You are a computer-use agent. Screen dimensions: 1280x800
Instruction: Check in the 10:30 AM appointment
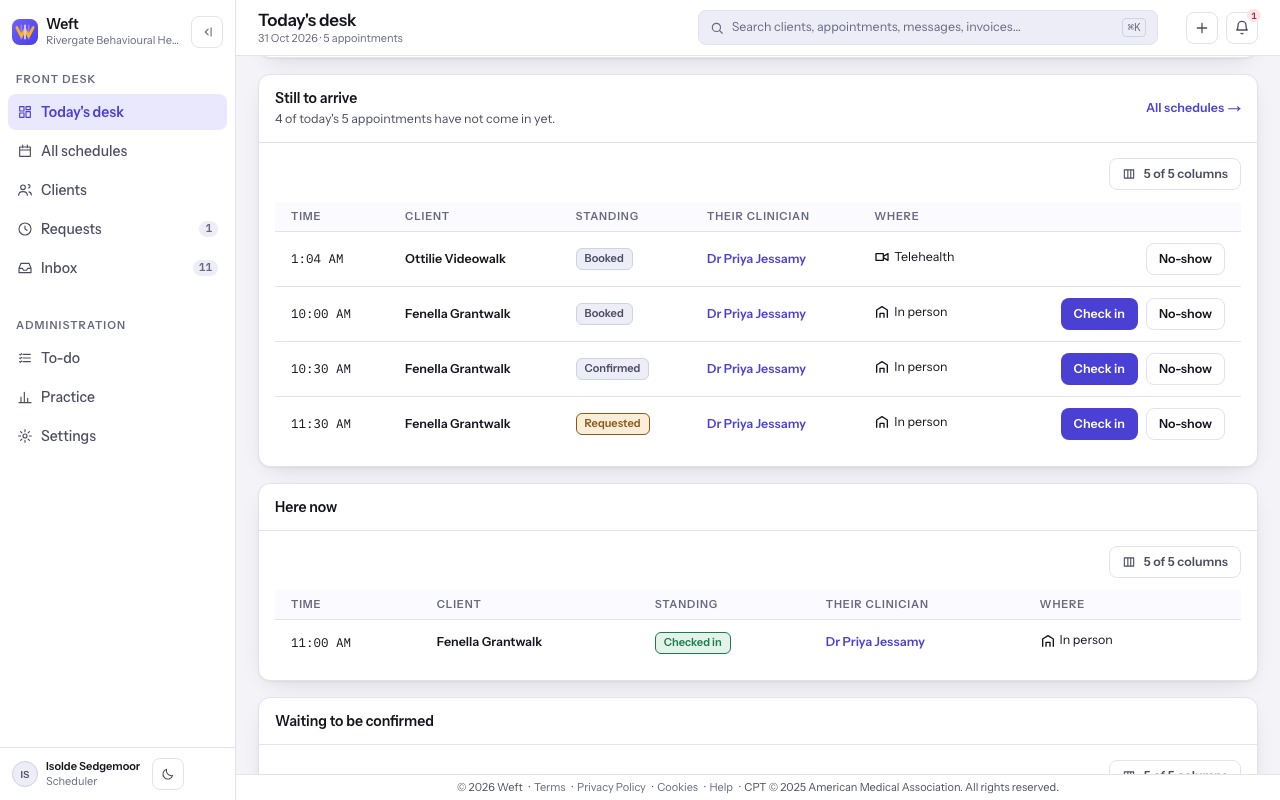[1099, 369]
